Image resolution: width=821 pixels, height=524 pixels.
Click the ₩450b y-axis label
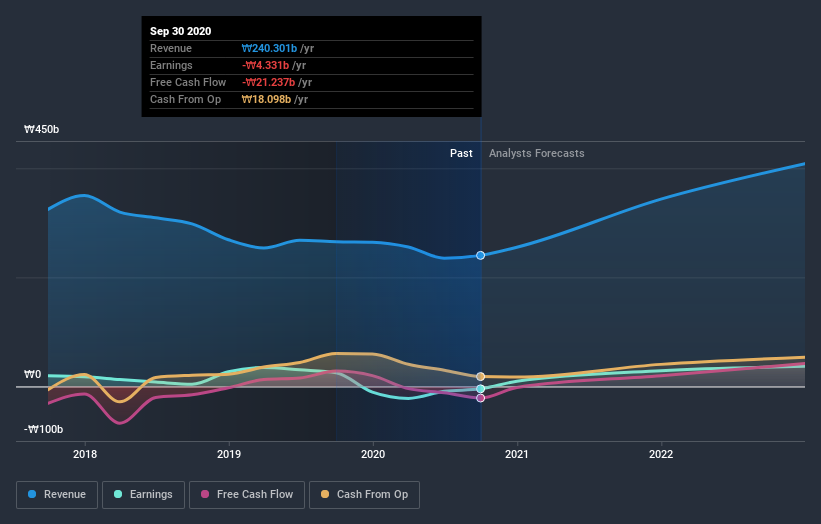[x=41, y=129]
